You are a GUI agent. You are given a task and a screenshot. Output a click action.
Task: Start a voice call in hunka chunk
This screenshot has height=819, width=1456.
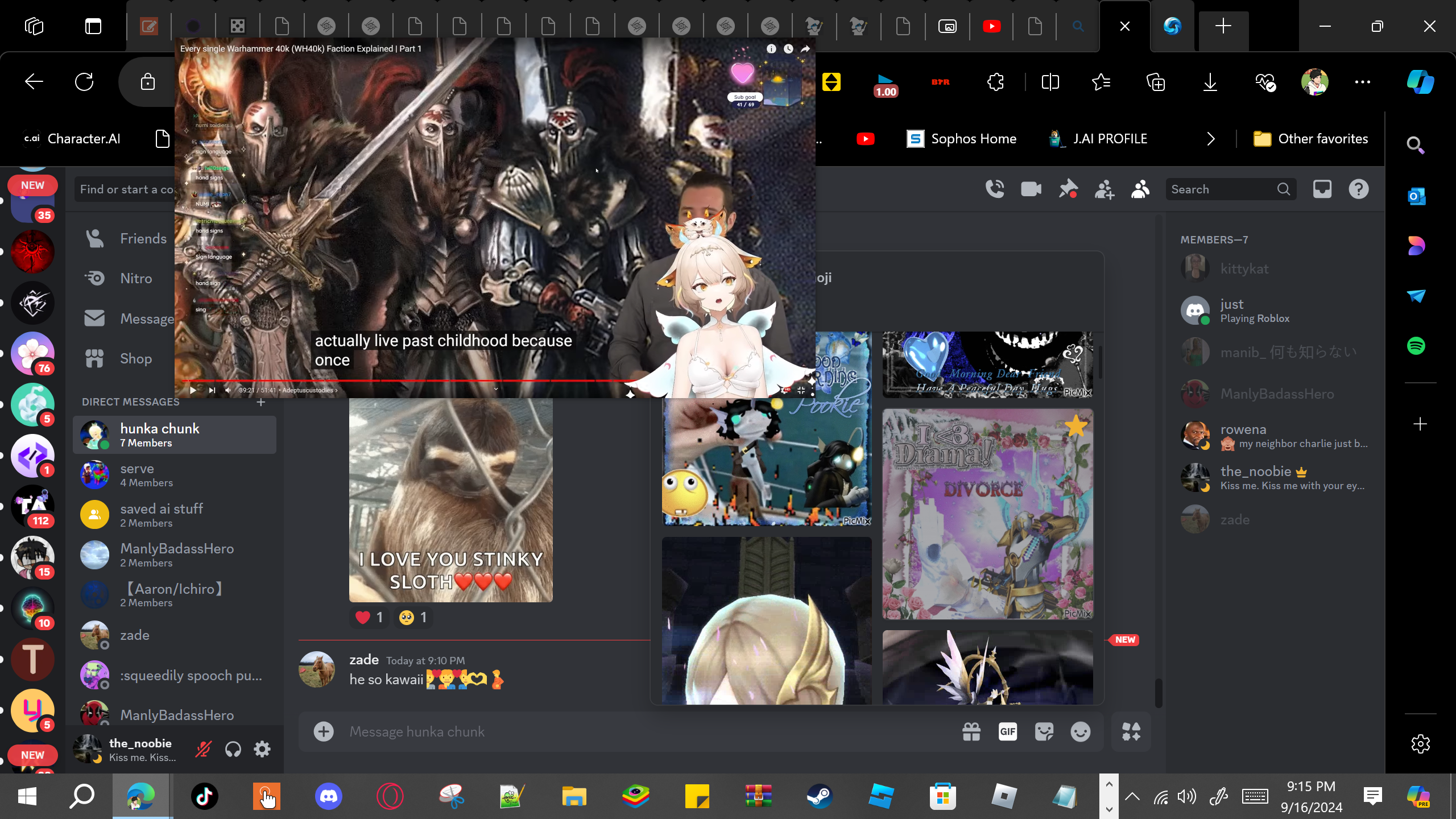coord(995,189)
